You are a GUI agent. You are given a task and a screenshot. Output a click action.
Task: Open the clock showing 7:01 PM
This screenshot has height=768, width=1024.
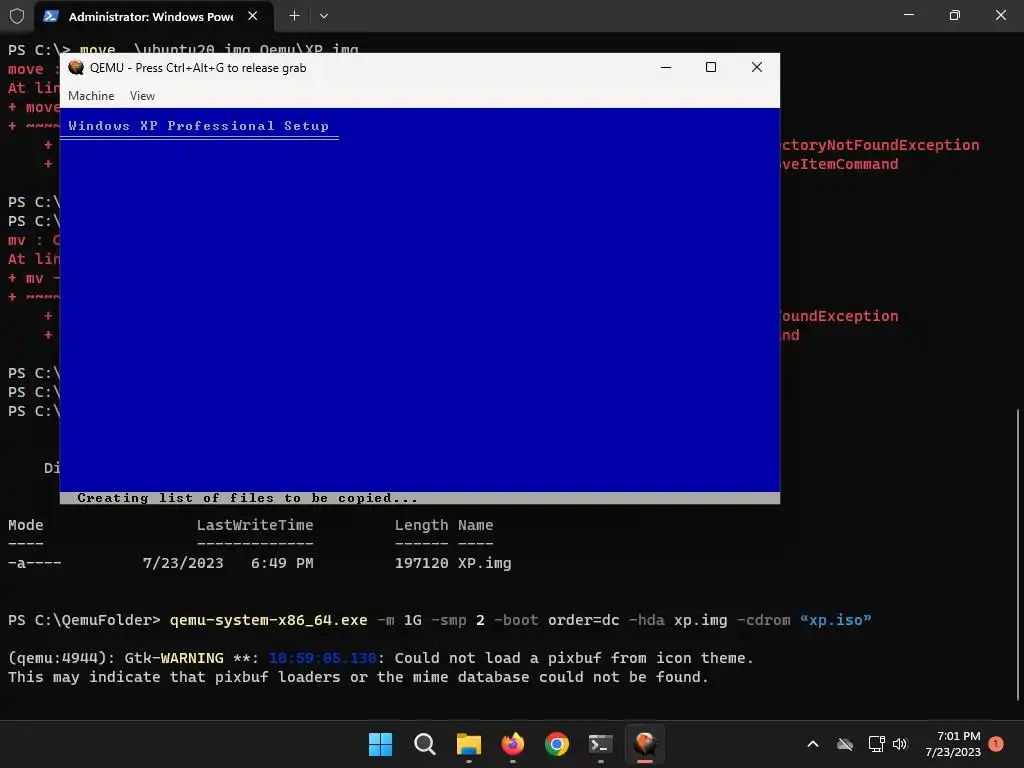coord(953,744)
